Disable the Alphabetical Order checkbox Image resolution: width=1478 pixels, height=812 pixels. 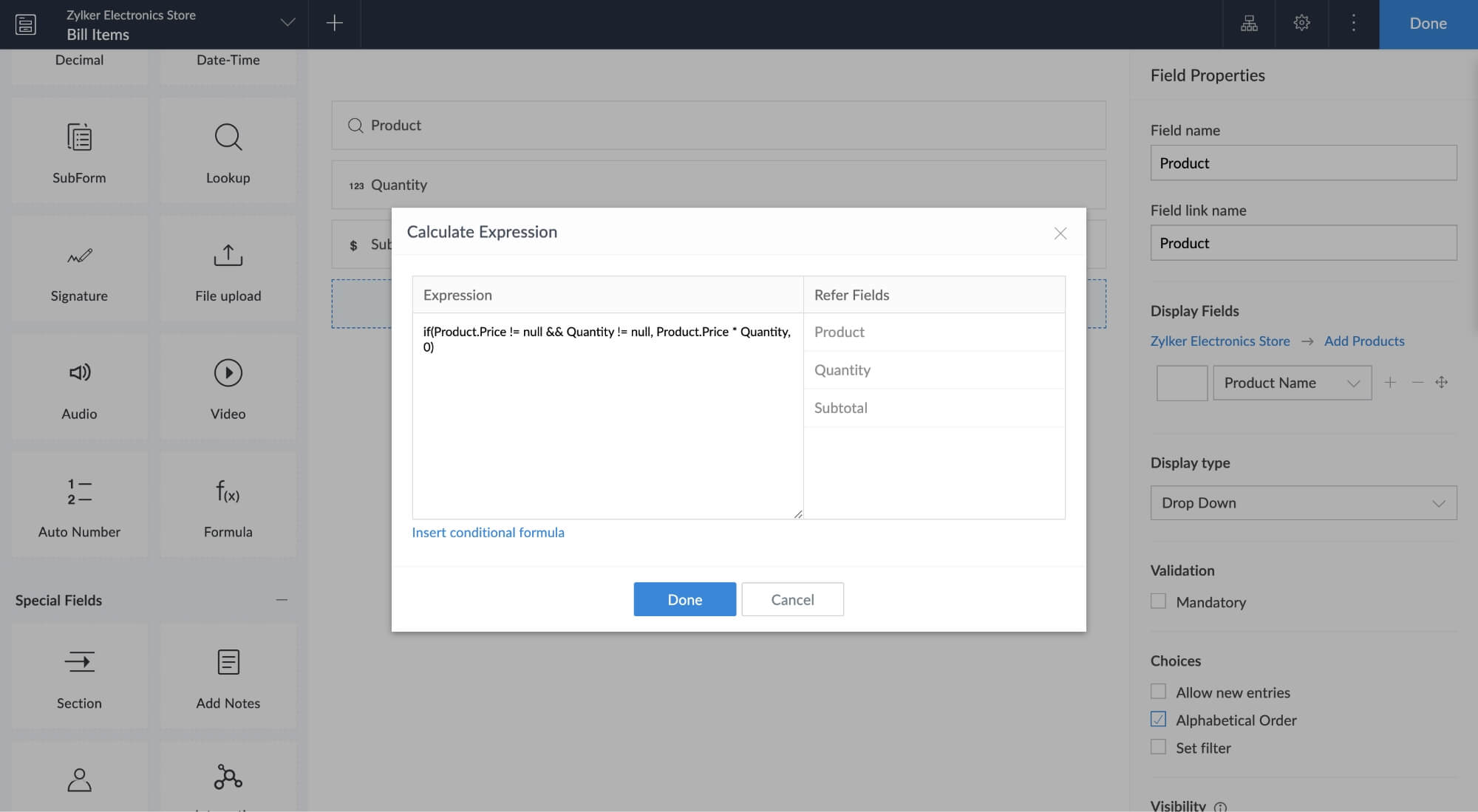click(x=1159, y=719)
